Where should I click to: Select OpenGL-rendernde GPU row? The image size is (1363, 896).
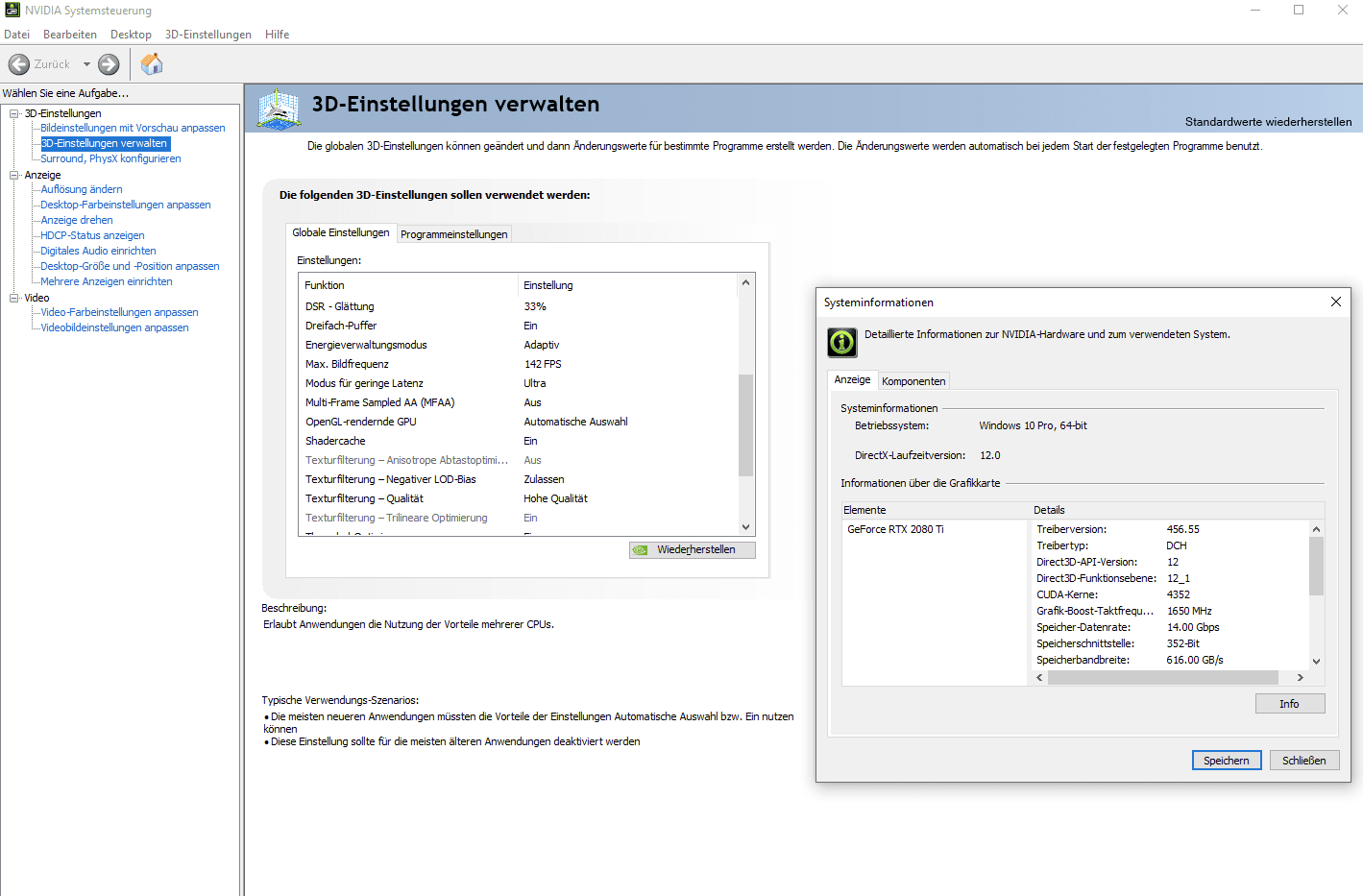519,422
